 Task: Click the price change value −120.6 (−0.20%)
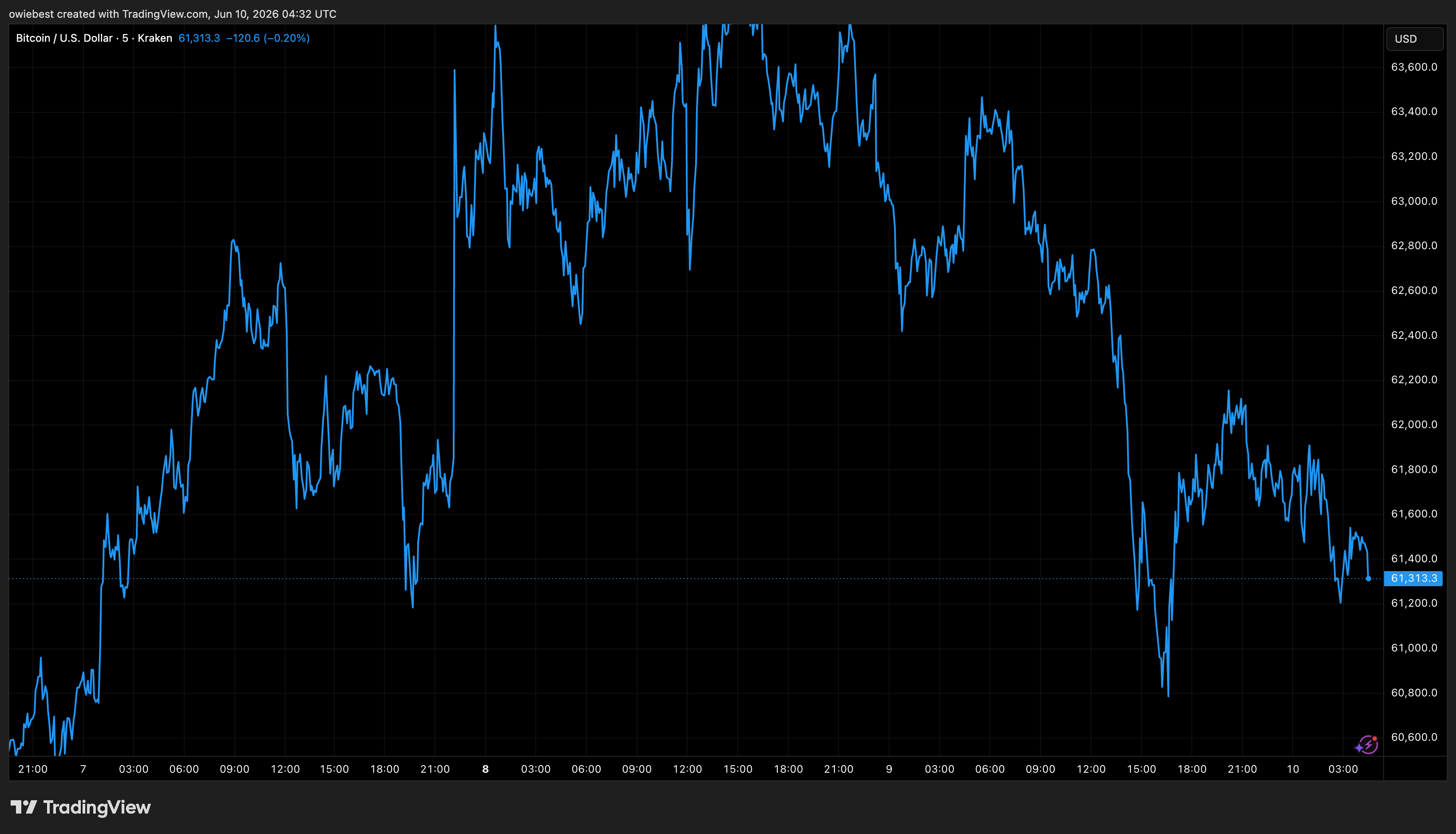268,38
